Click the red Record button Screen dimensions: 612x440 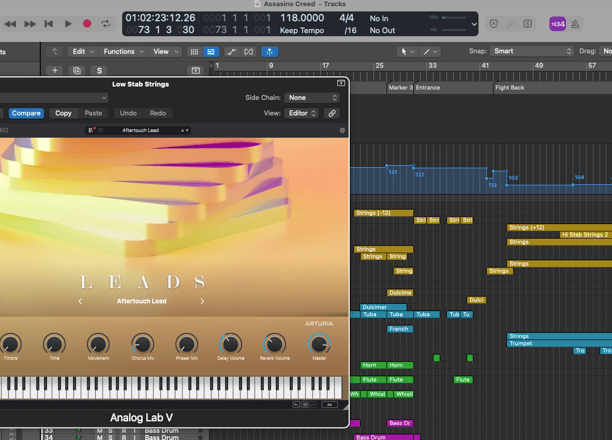[x=87, y=24]
